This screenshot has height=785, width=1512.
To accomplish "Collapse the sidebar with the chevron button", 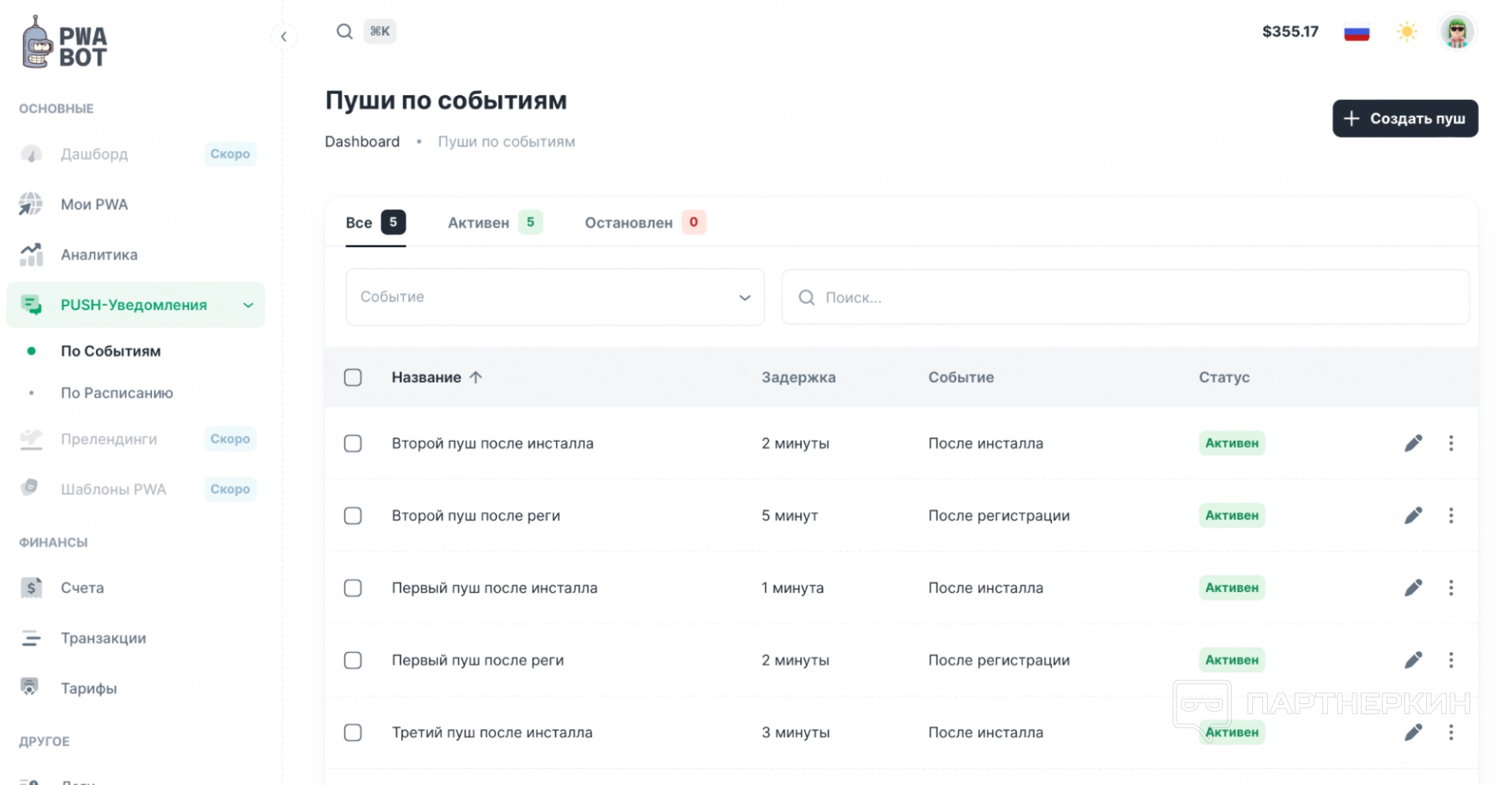I will pyautogui.click(x=283, y=36).
